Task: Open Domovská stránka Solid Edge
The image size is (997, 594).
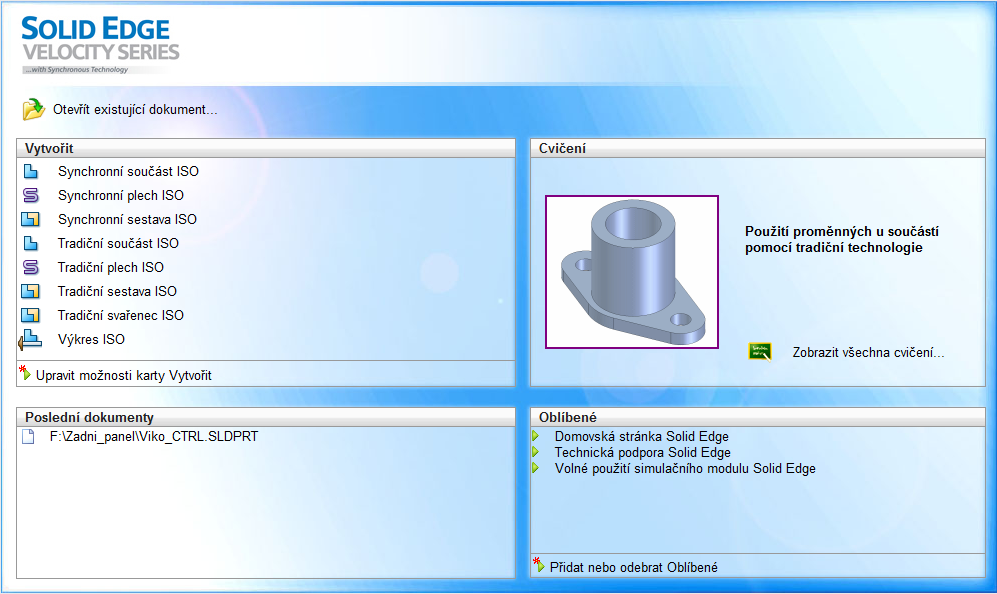Action: tap(642, 437)
